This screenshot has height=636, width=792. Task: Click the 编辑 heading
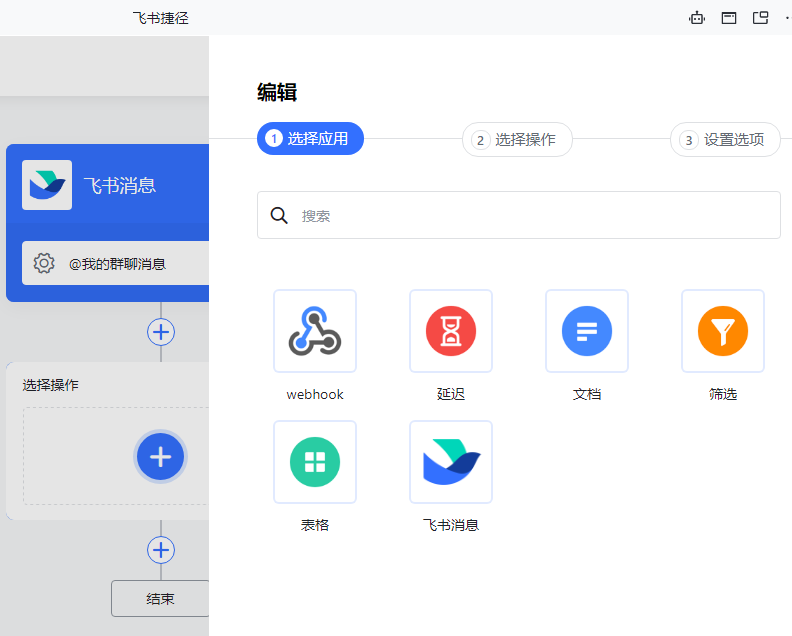click(277, 92)
